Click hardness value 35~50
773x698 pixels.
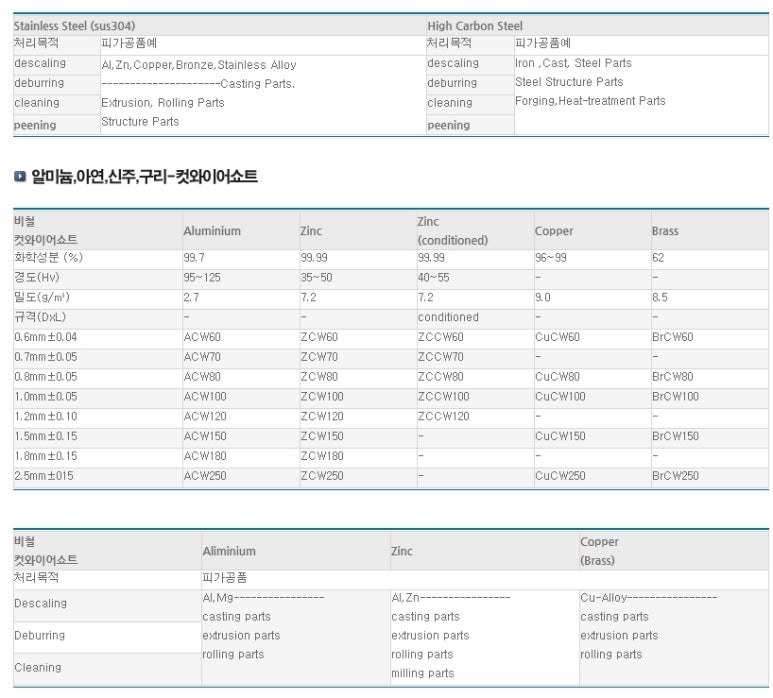pos(316,278)
